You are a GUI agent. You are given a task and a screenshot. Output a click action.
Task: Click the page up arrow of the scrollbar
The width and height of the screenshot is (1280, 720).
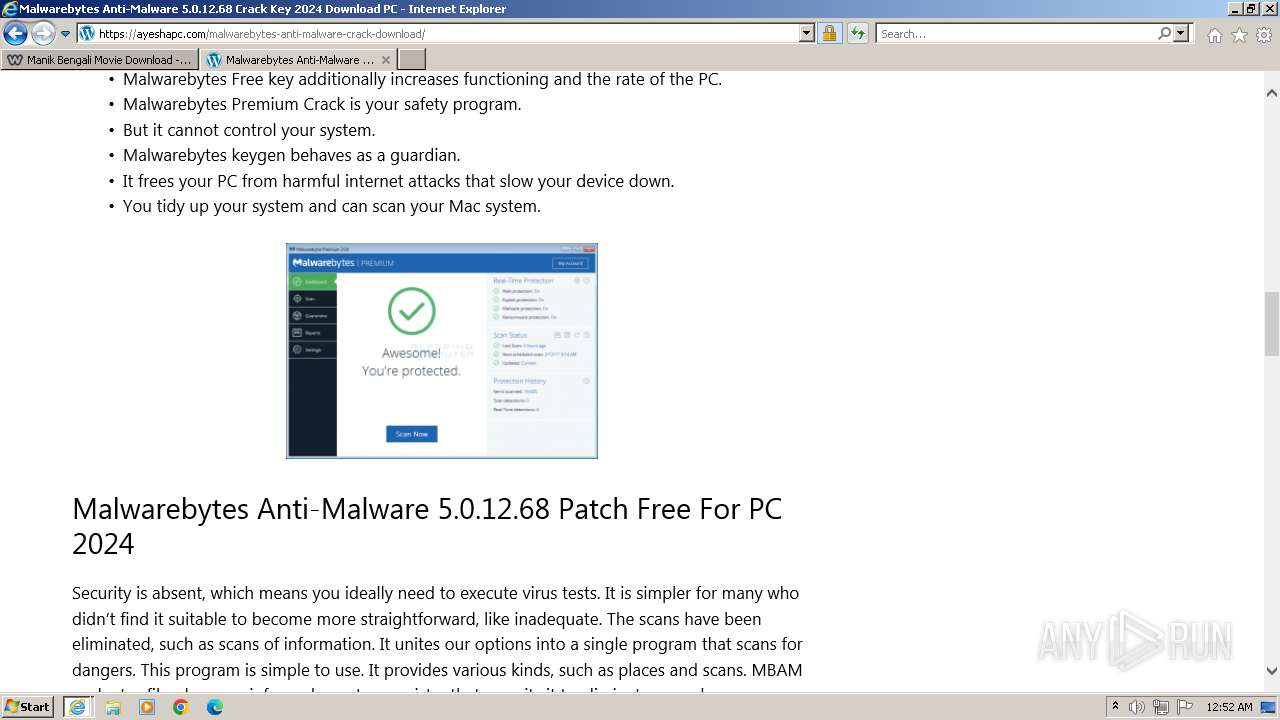(1272, 93)
